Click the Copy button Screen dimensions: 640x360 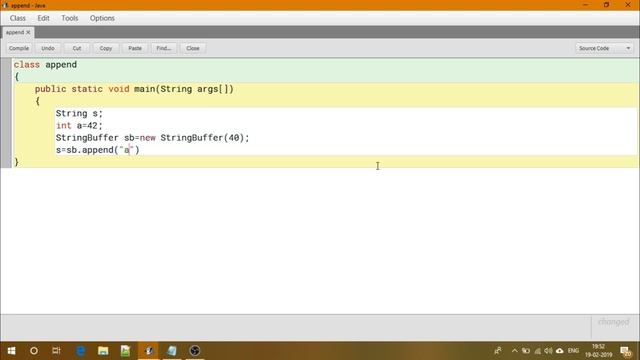point(106,48)
